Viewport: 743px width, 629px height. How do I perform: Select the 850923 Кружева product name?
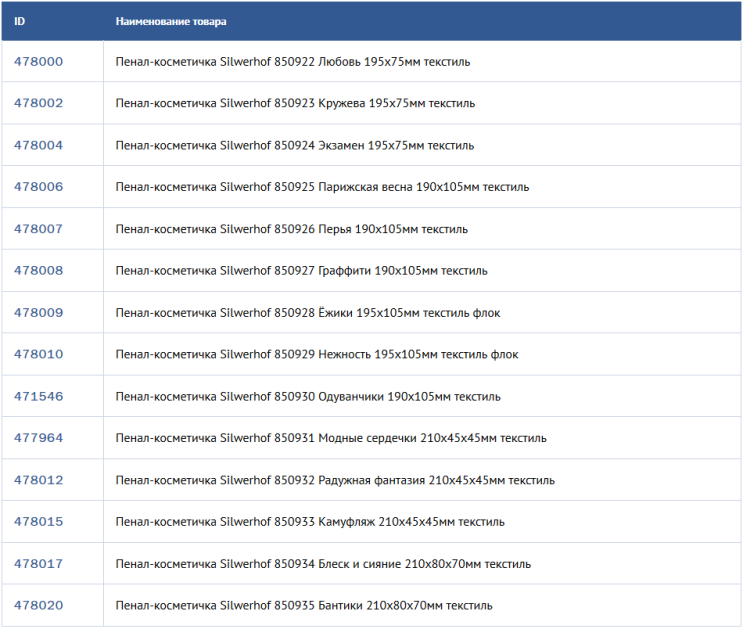pos(295,103)
